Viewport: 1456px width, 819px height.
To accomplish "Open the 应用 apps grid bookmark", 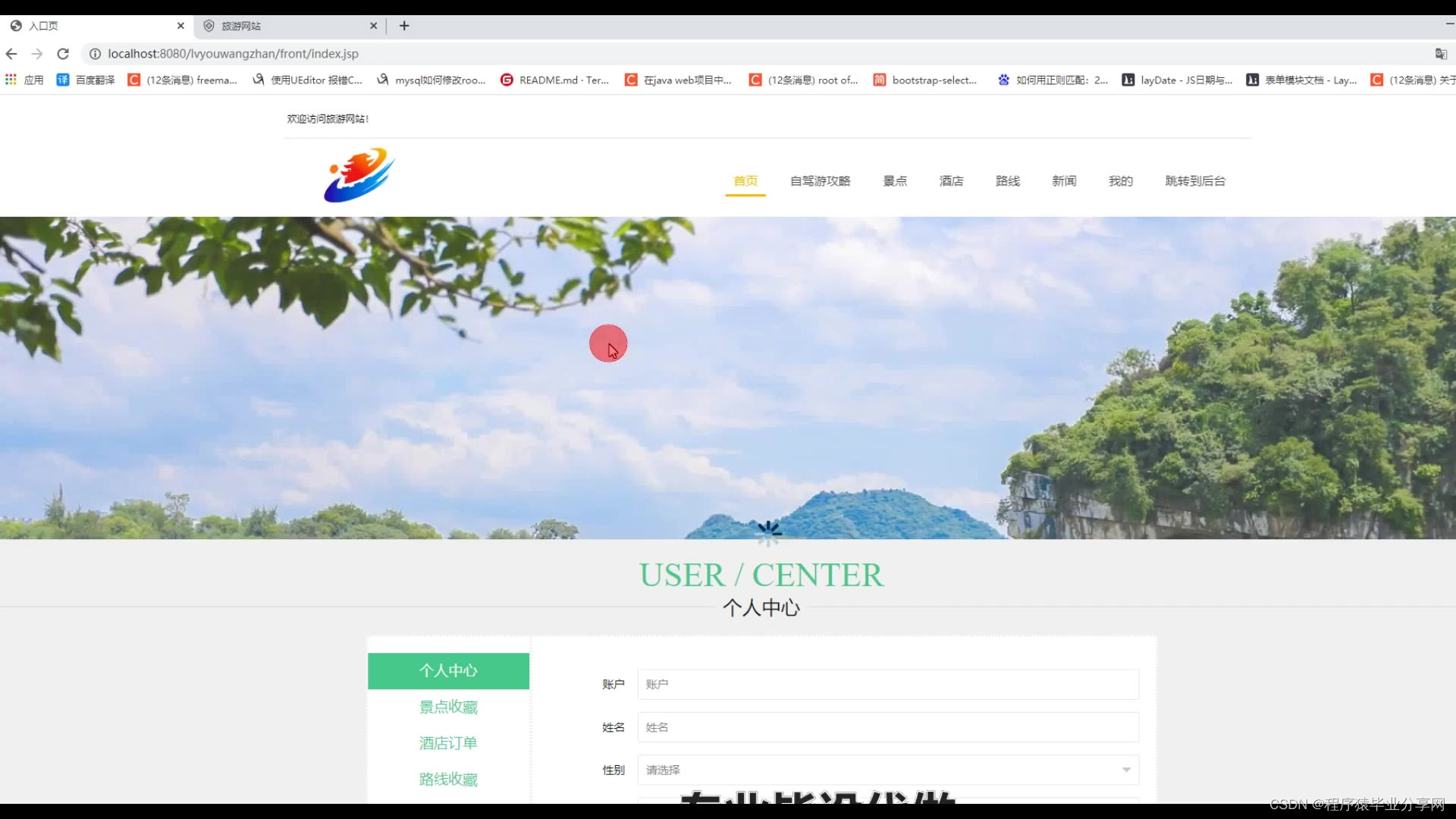I will pyautogui.click(x=24, y=80).
